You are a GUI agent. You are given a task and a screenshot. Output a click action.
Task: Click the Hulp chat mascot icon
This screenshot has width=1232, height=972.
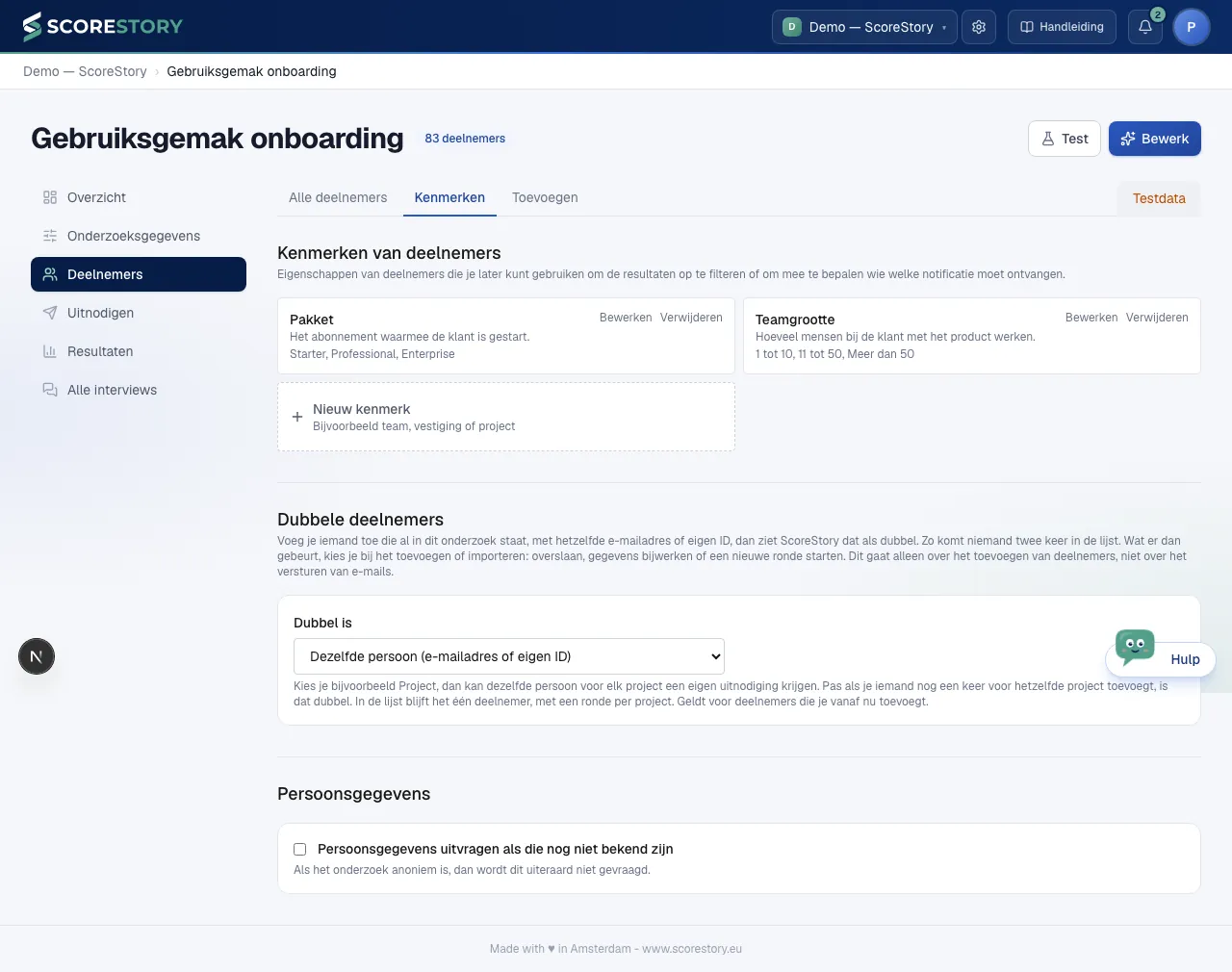tap(1135, 646)
